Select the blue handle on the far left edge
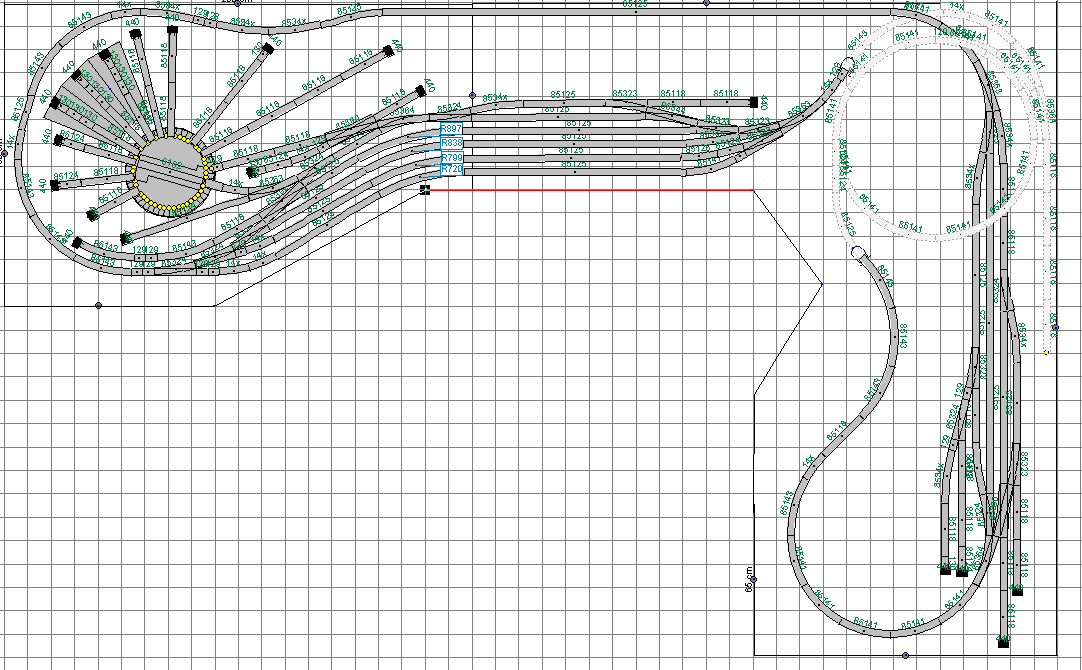Image resolution: width=1082 pixels, height=670 pixels. pyautogui.click(x=4, y=154)
